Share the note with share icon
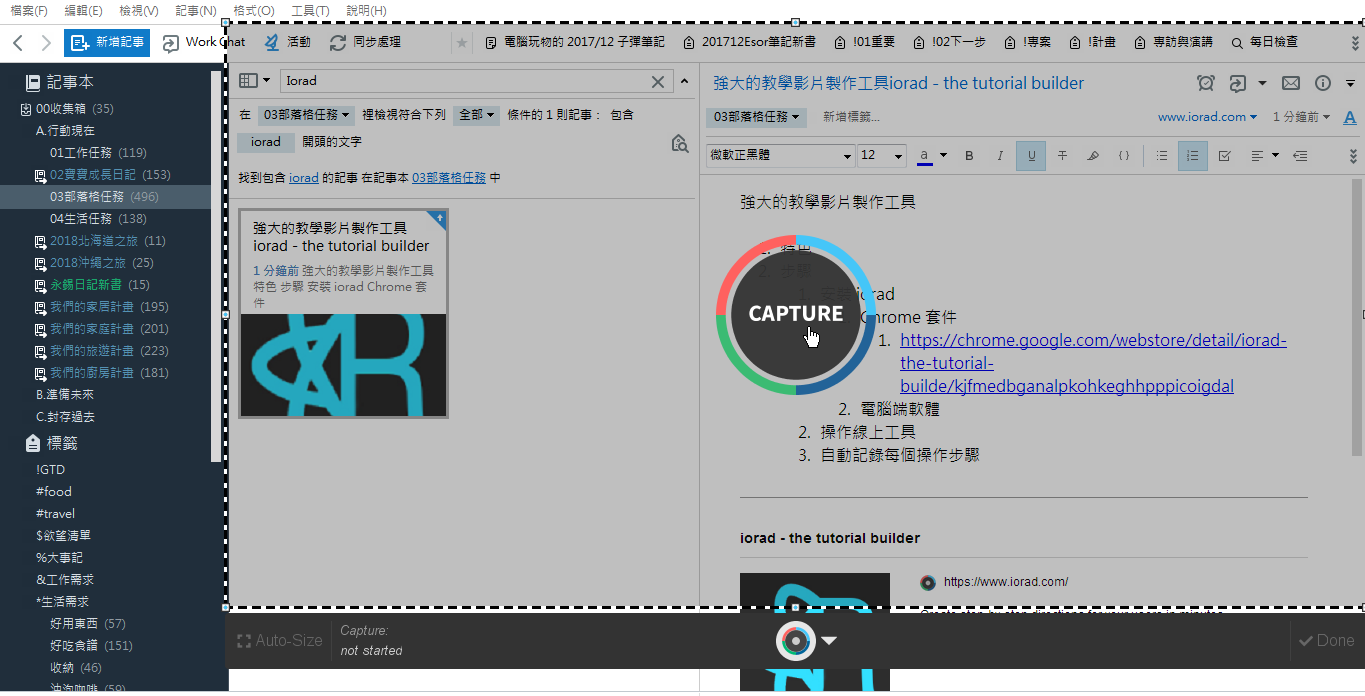 tap(1238, 83)
